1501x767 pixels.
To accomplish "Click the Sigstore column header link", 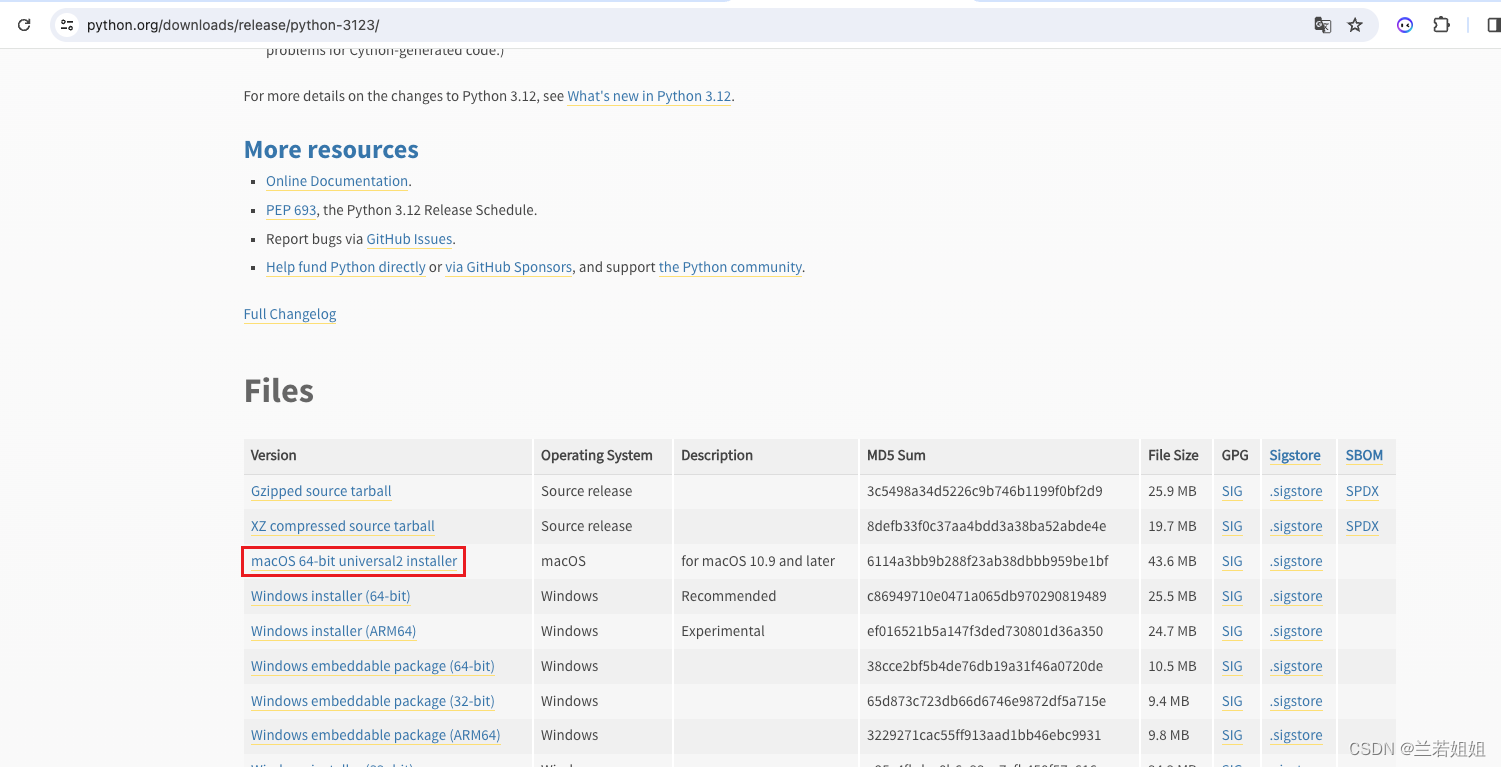I will click(x=1295, y=455).
